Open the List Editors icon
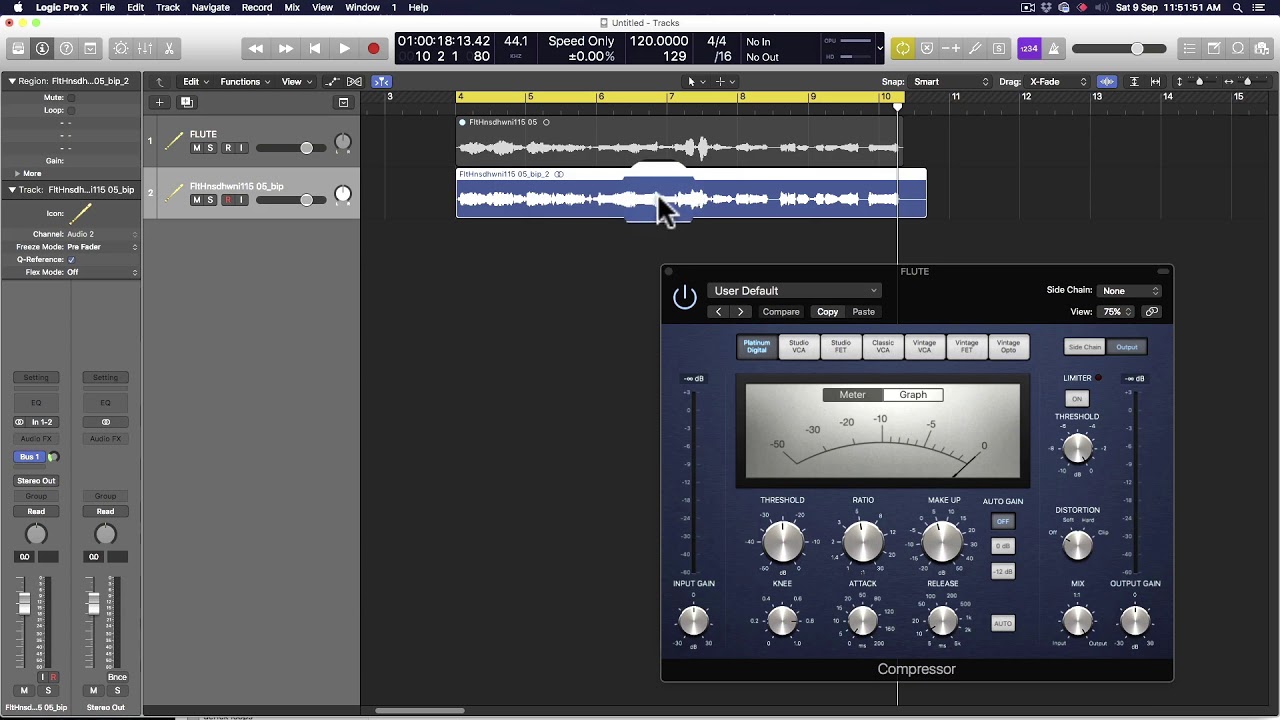Viewport: 1280px width, 720px height. [1189, 48]
